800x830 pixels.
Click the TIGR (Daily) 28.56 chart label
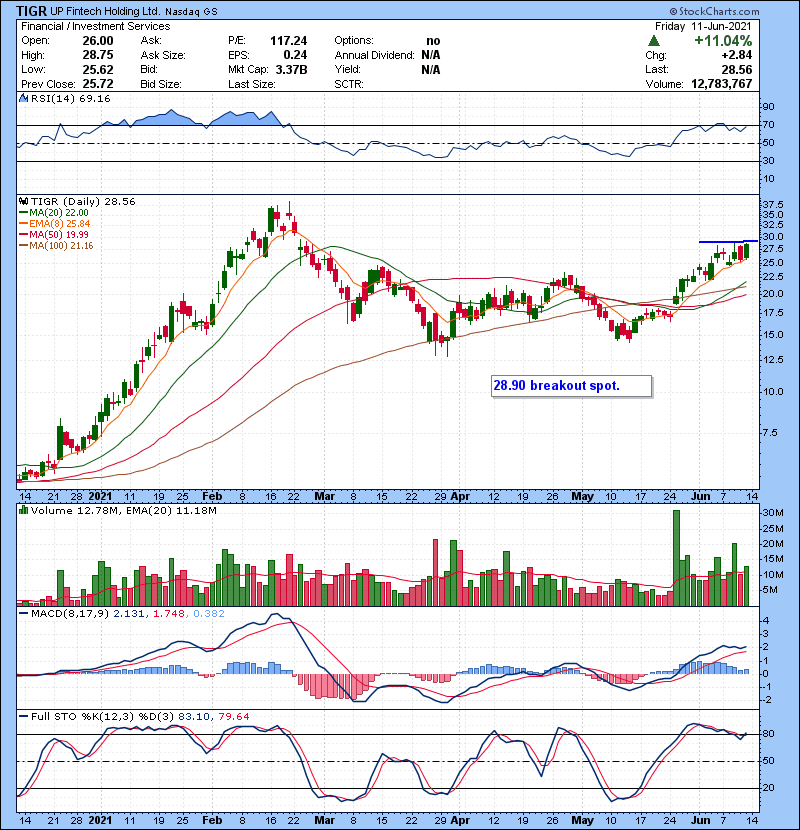pos(83,201)
